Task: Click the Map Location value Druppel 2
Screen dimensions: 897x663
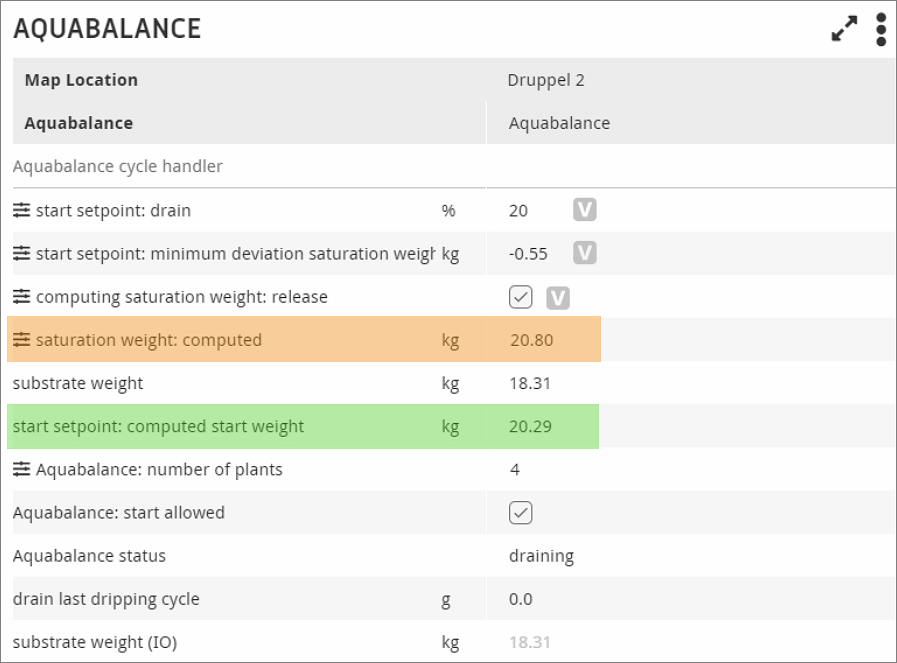Action: pyautogui.click(x=546, y=80)
